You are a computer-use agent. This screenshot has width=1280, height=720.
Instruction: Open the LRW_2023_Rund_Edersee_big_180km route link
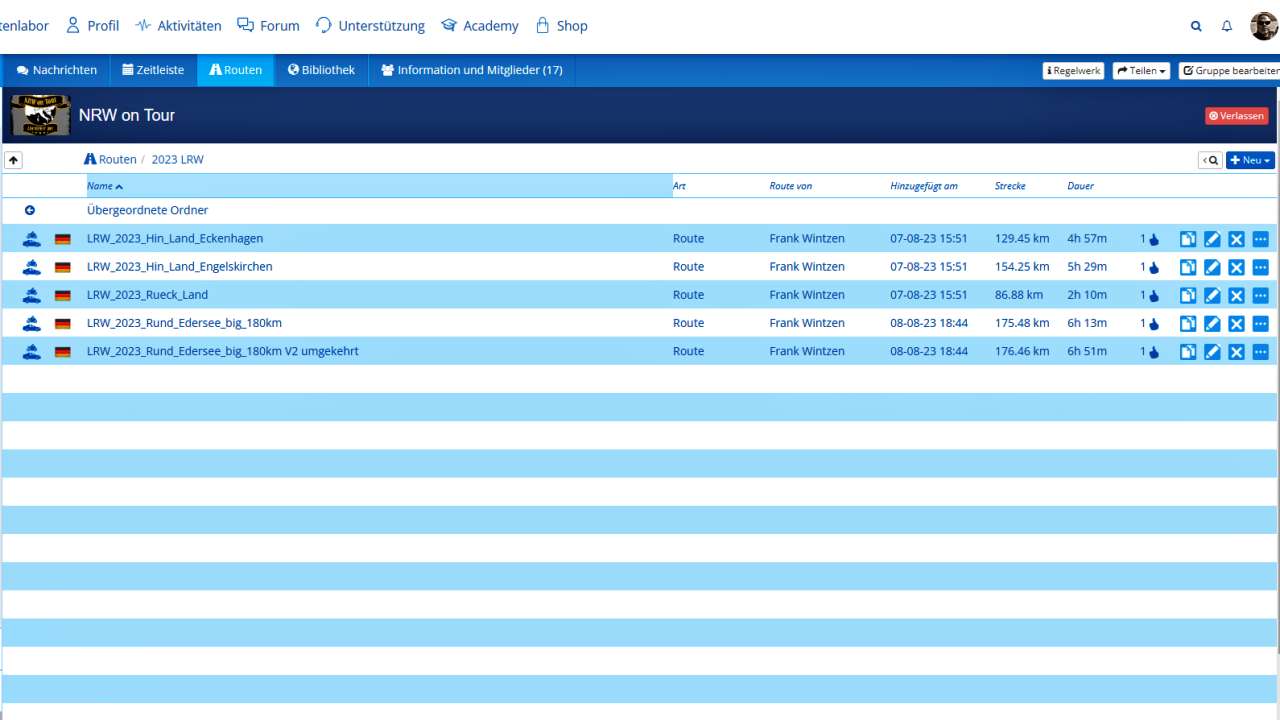coord(184,323)
